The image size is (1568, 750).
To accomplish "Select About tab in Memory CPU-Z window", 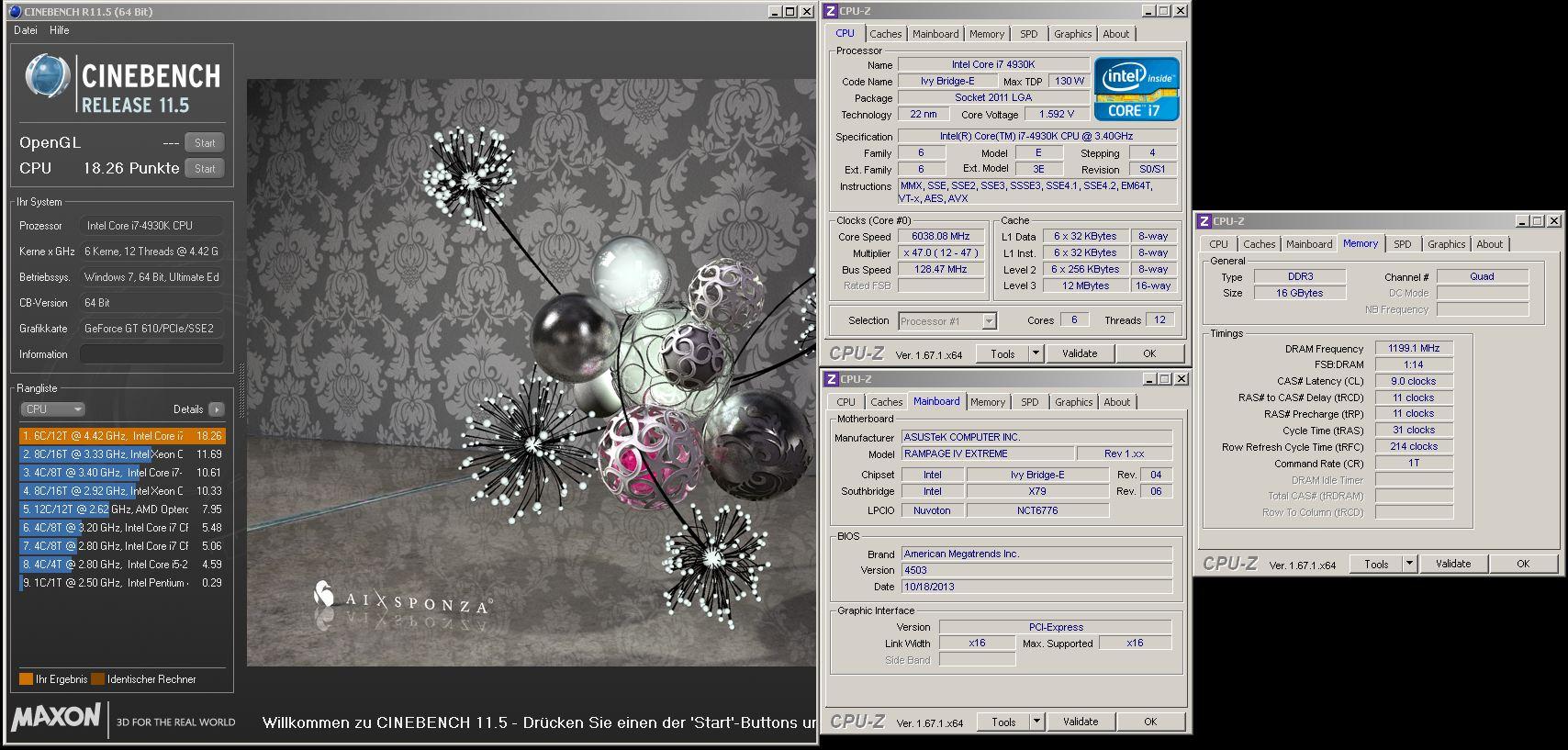I will [1489, 244].
